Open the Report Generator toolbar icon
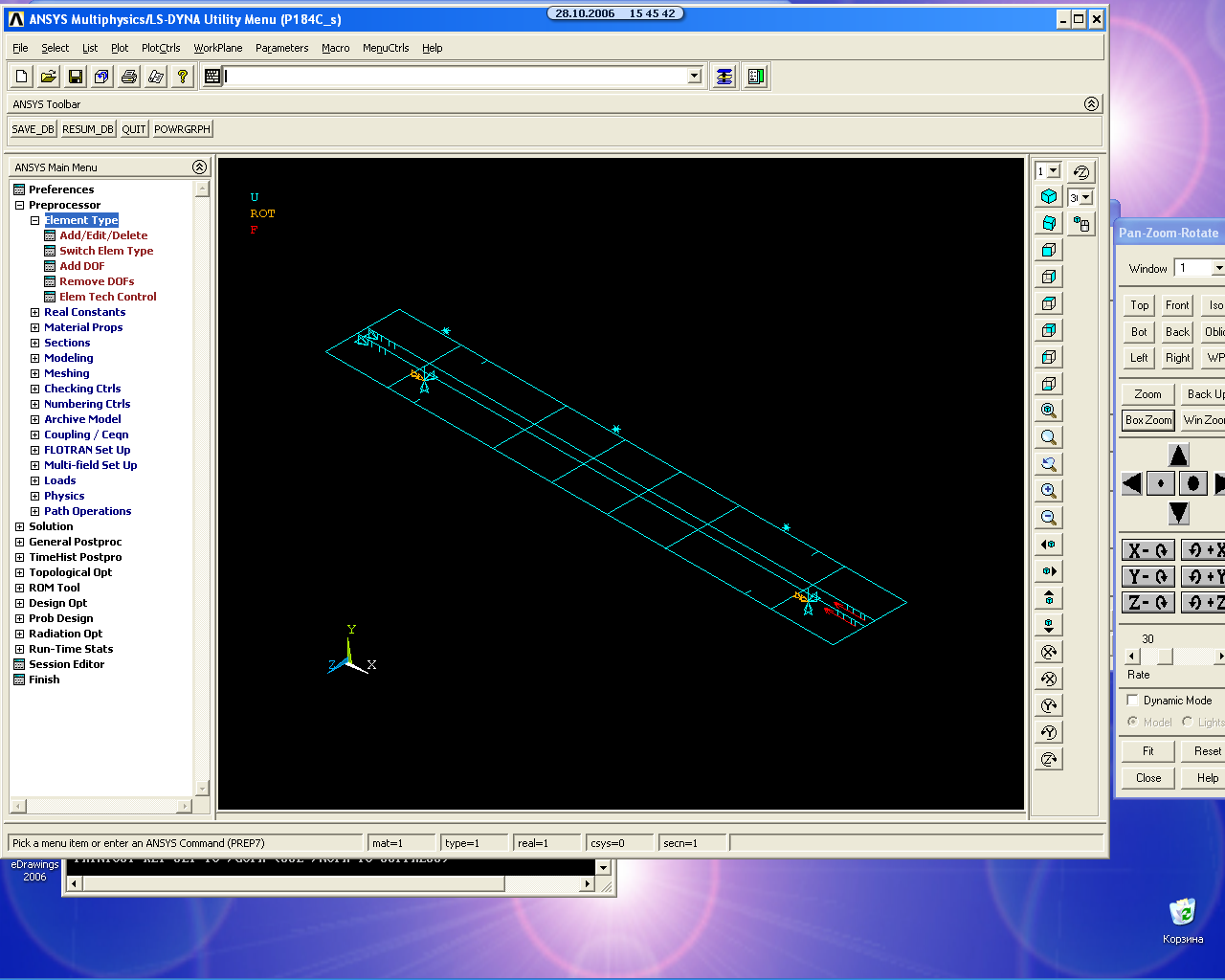The image size is (1225, 980). [x=156, y=77]
